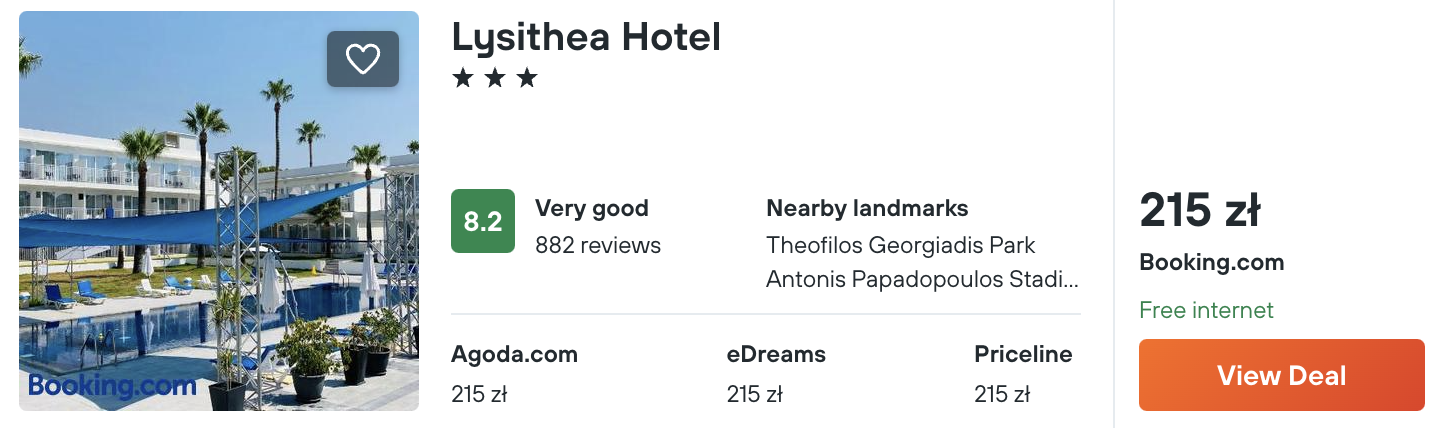Choose the Agoda.com provider name
This screenshot has height=428, width=1438.
[514, 354]
